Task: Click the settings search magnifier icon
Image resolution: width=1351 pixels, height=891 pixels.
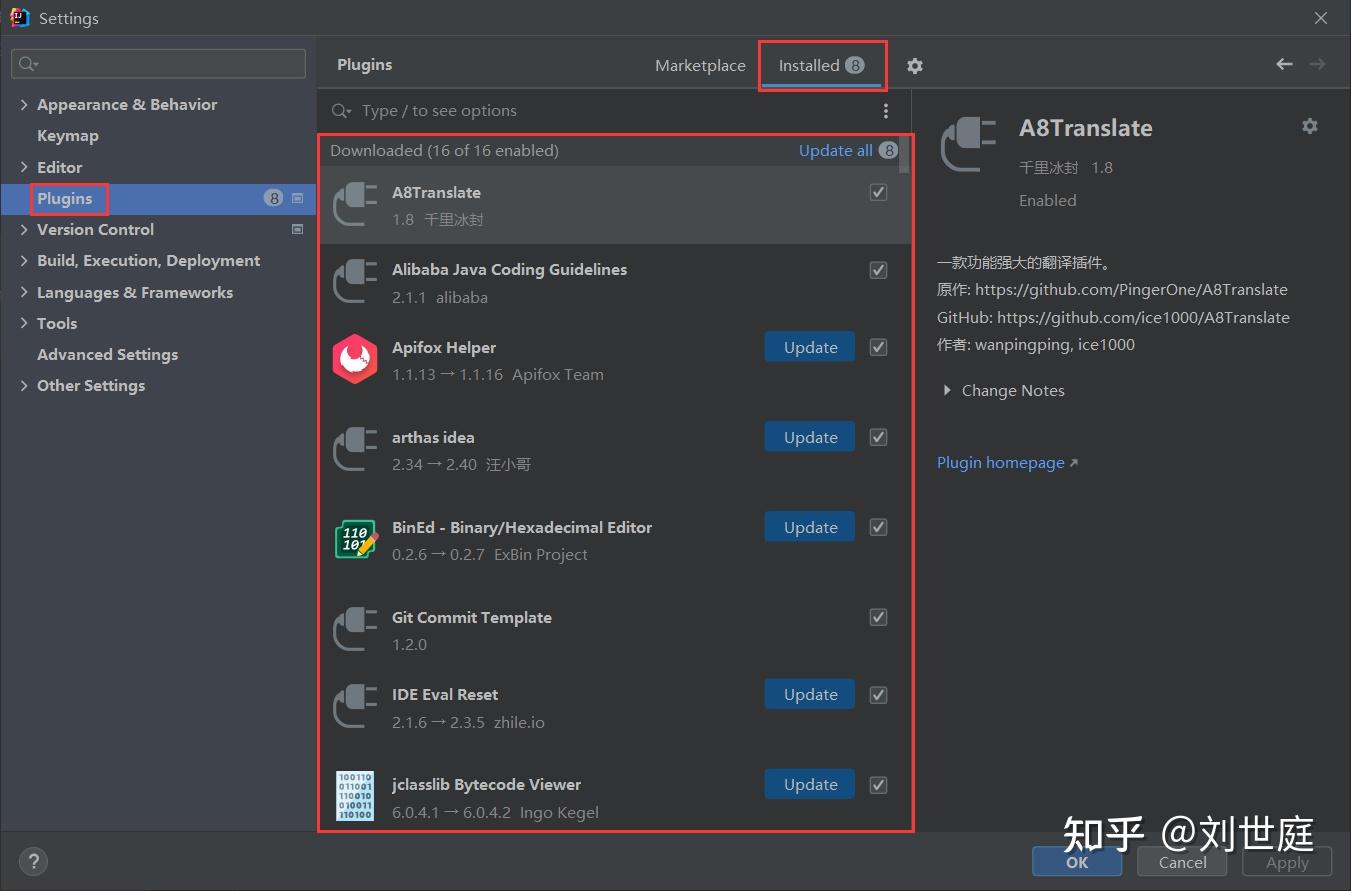Action: click(27, 64)
